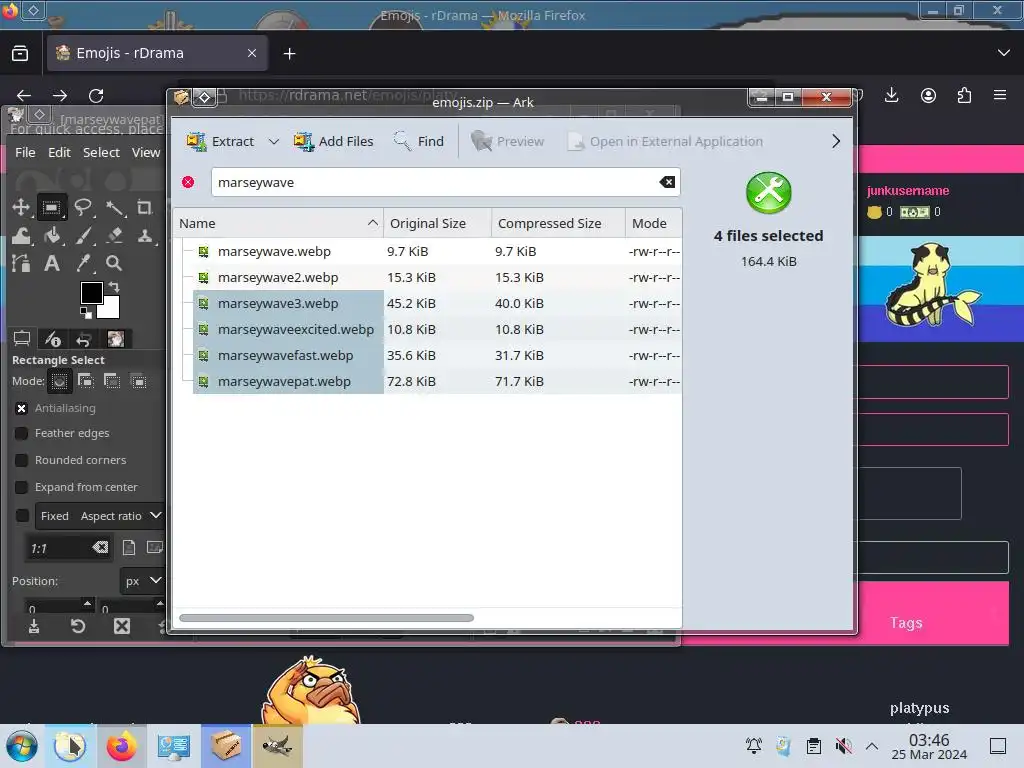1024x768 pixels.
Task: Enable Rounded corners option
Action: [22, 460]
